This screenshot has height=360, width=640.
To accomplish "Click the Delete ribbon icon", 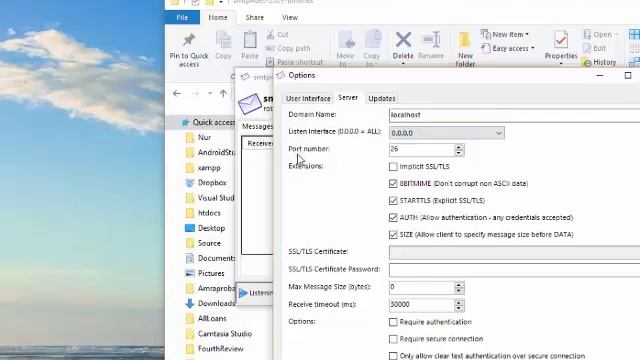I will (403, 40).
